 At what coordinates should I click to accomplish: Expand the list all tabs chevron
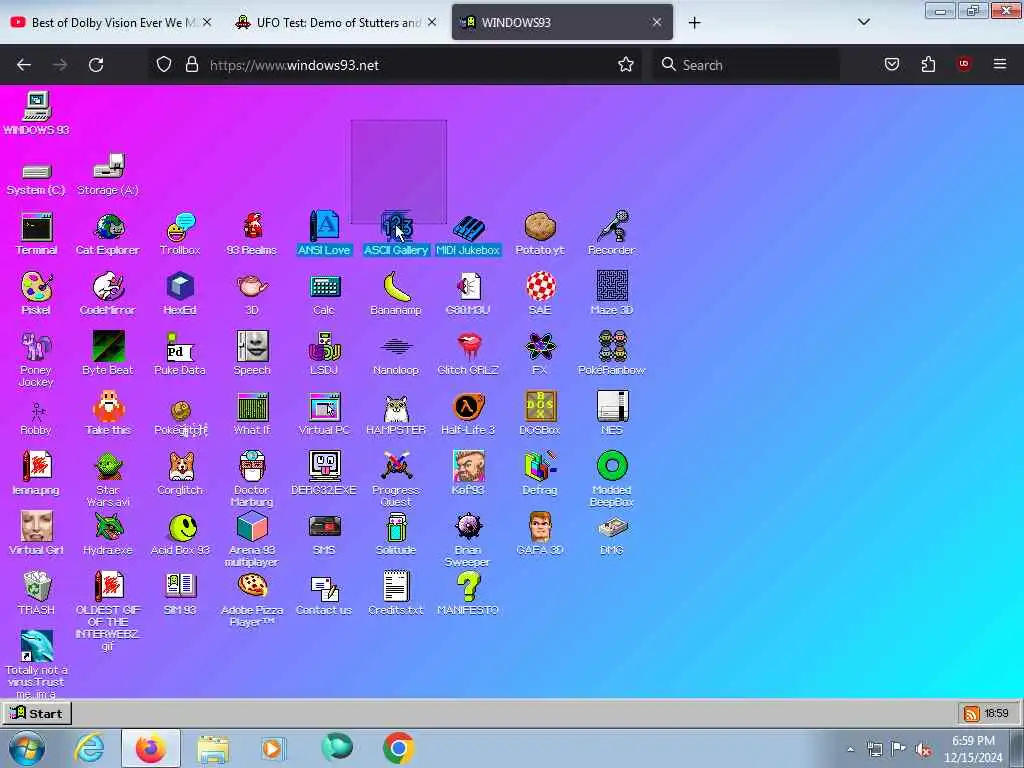point(863,22)
